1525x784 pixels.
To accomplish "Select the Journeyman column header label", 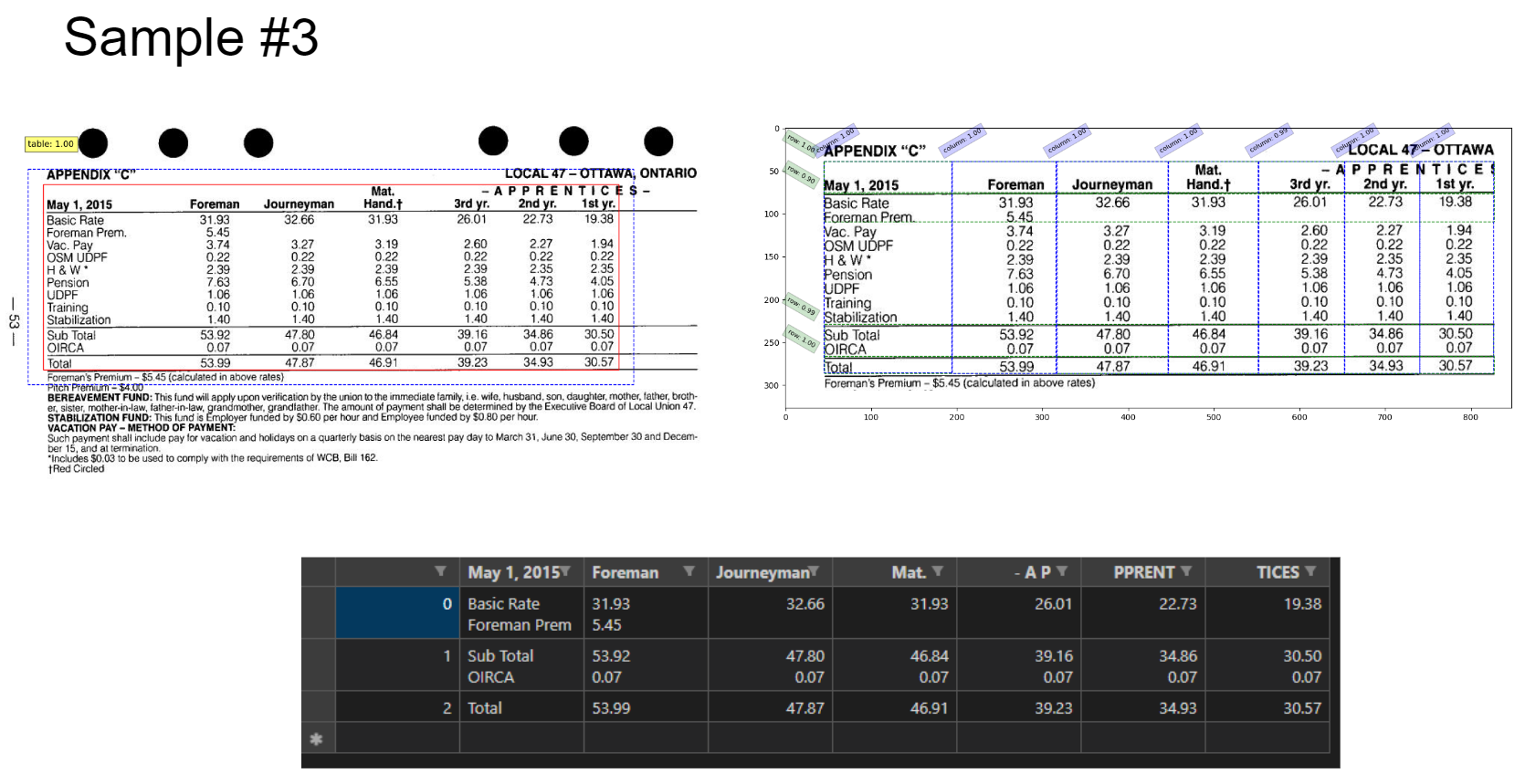I will coord(762,572).
